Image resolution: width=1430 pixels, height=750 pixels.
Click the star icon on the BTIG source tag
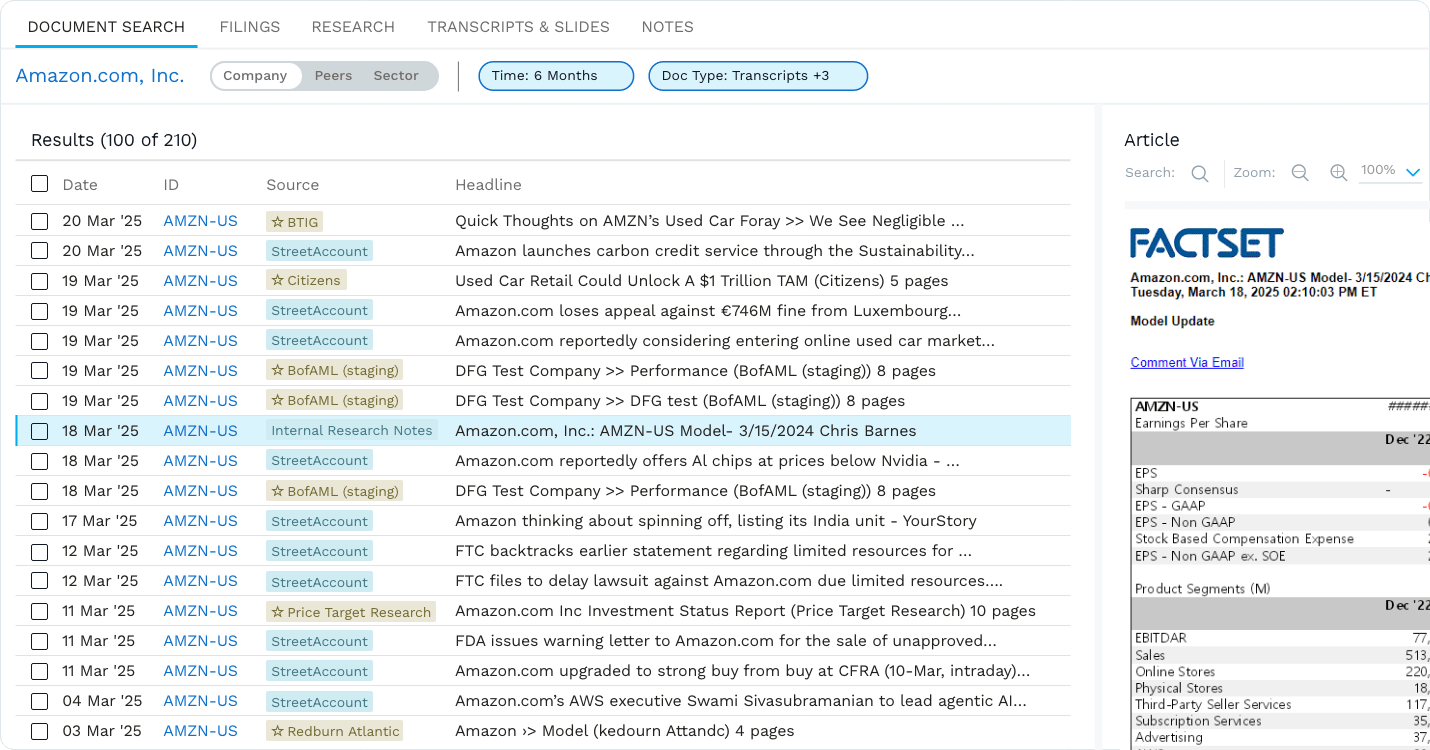coord(276,221)
